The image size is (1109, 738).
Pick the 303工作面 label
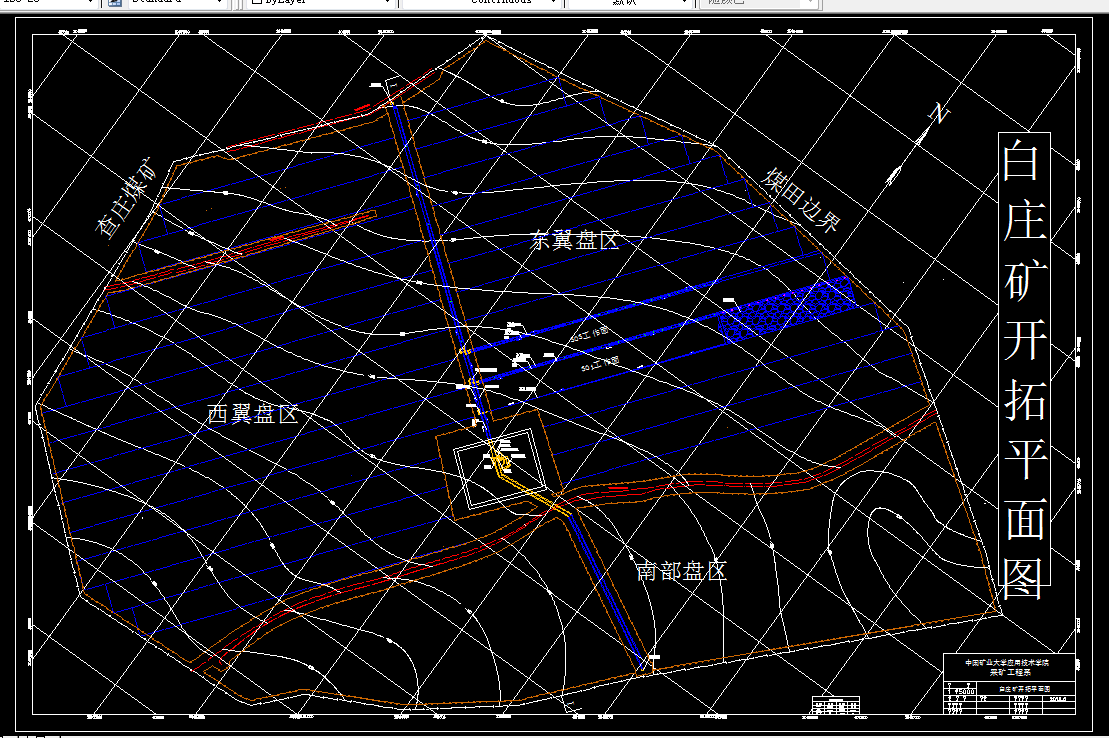pos(589,335)
